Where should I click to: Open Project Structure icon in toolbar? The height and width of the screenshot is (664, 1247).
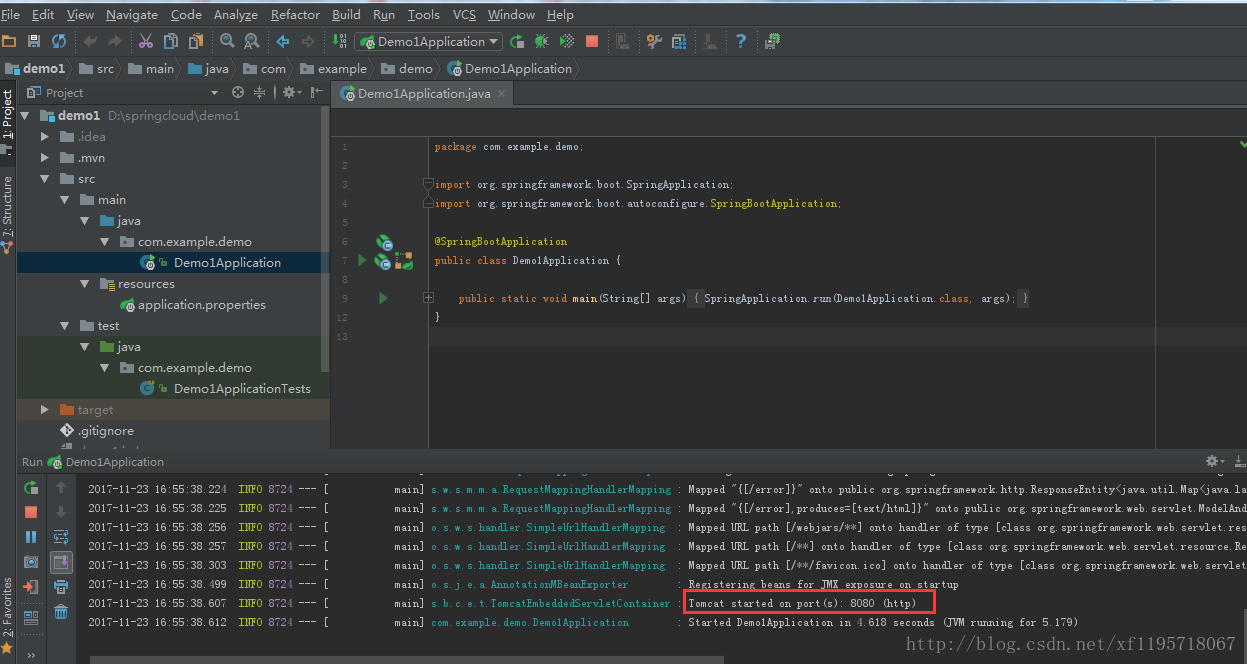tap(680, 41)
